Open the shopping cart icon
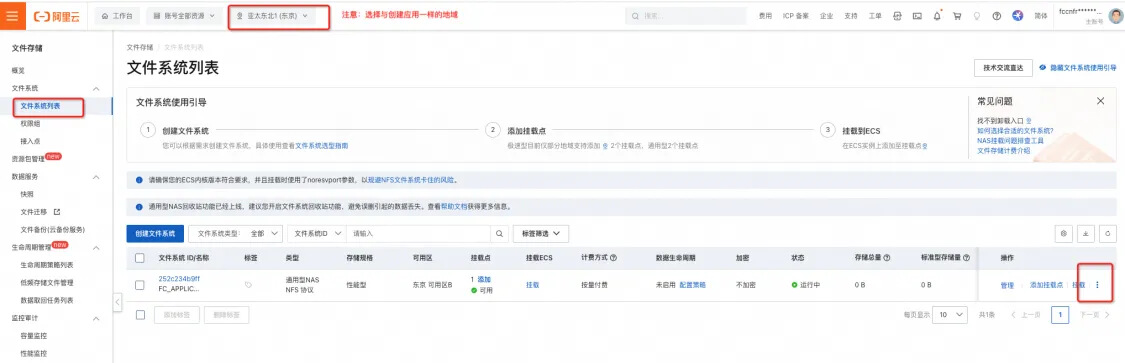This screenshot has height=363, width=1125. (x=956, y=16)
